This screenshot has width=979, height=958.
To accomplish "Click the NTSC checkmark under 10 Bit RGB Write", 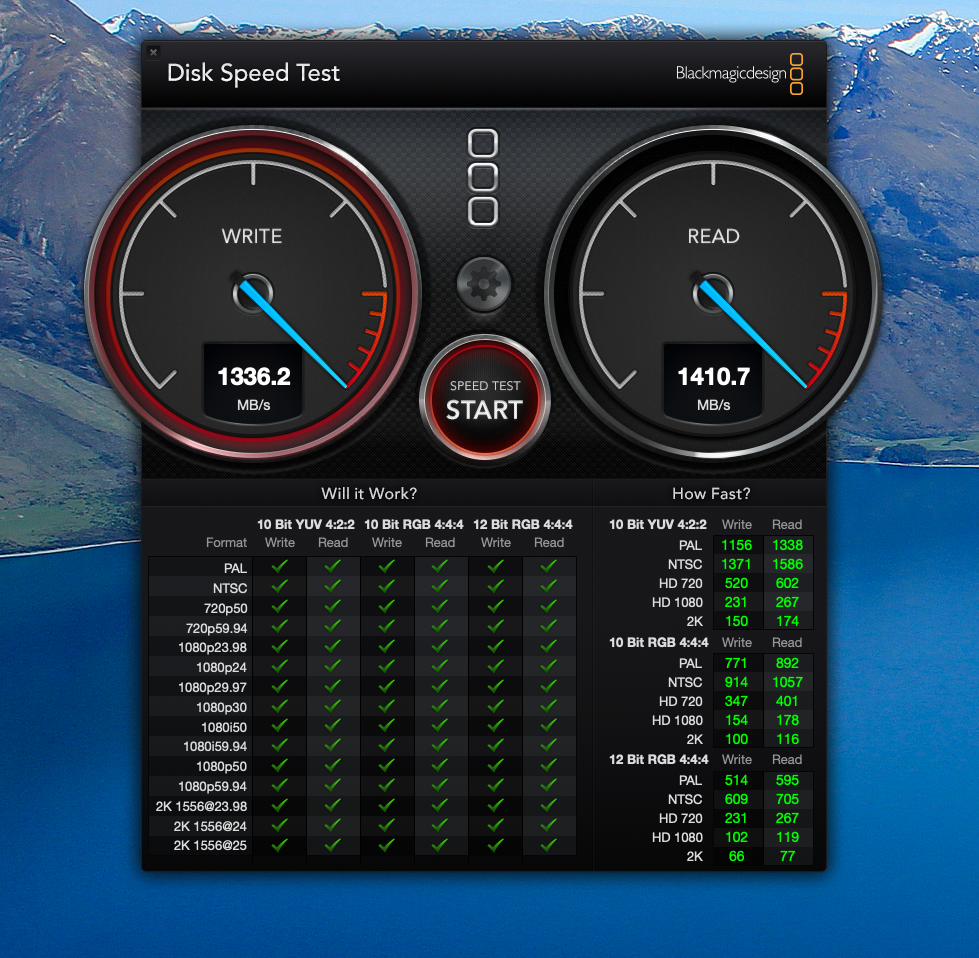I will click(x=386, y=586).
